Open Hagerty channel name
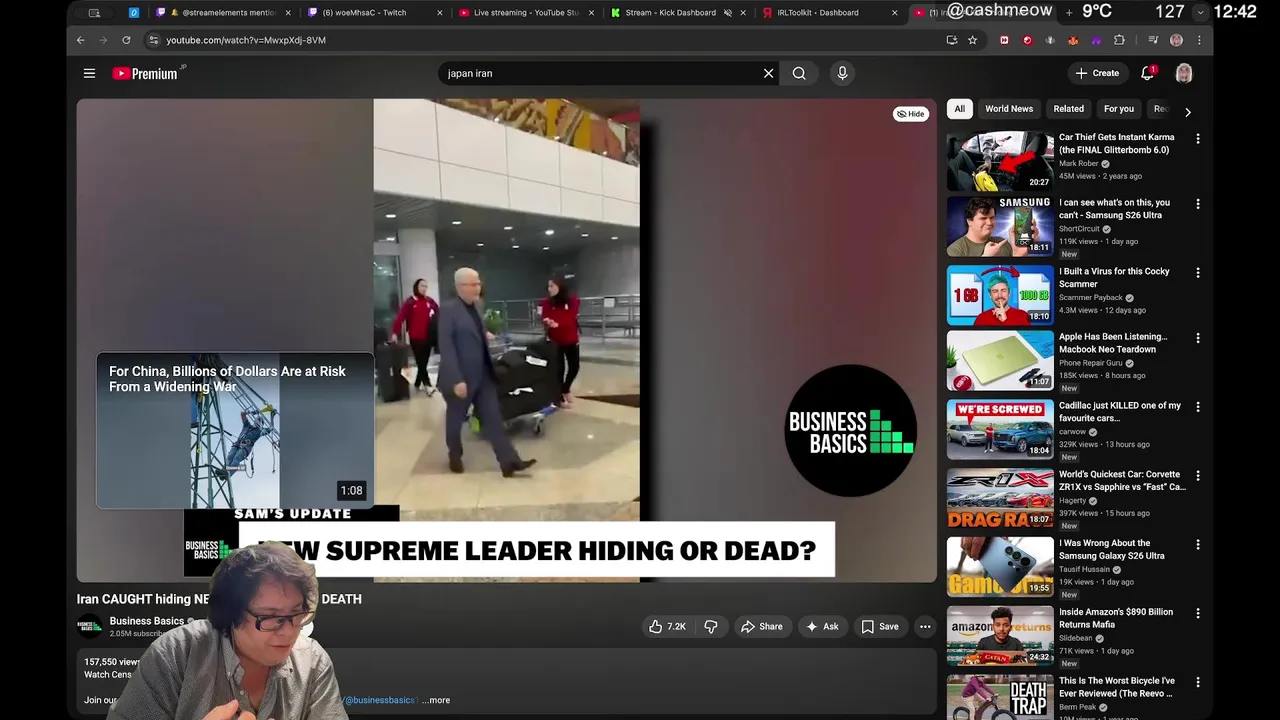Image resolution: width=1280 pixels, height=720 pixels. point(1073,501)
